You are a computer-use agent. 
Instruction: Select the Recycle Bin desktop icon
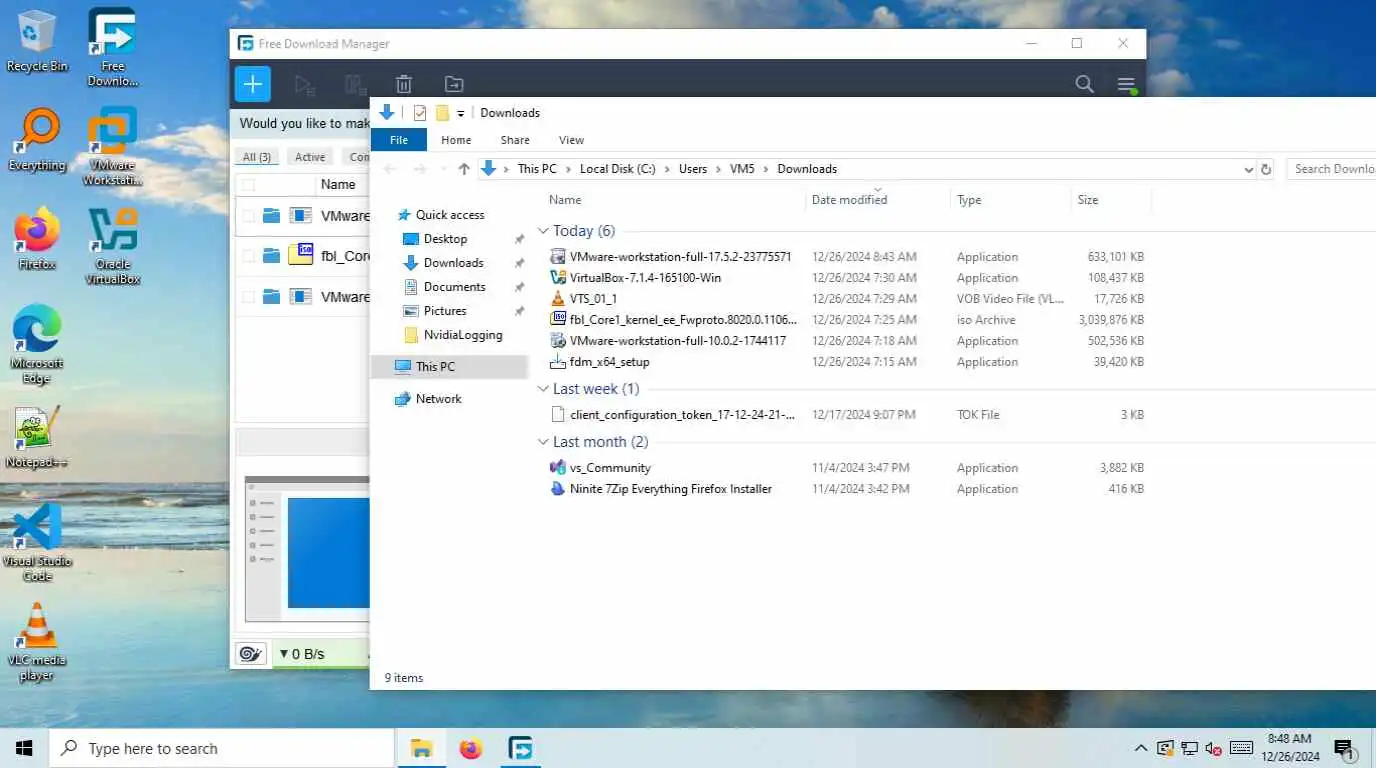(x=37, y=41)
